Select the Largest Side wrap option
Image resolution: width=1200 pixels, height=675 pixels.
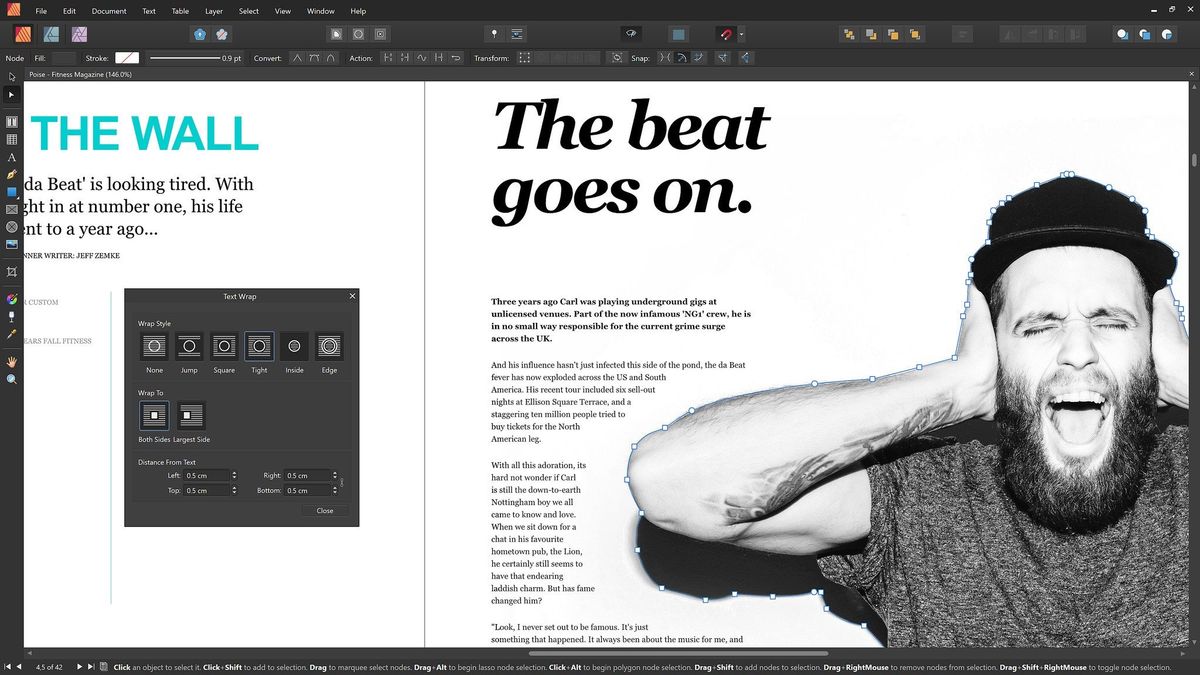(191, 413)
